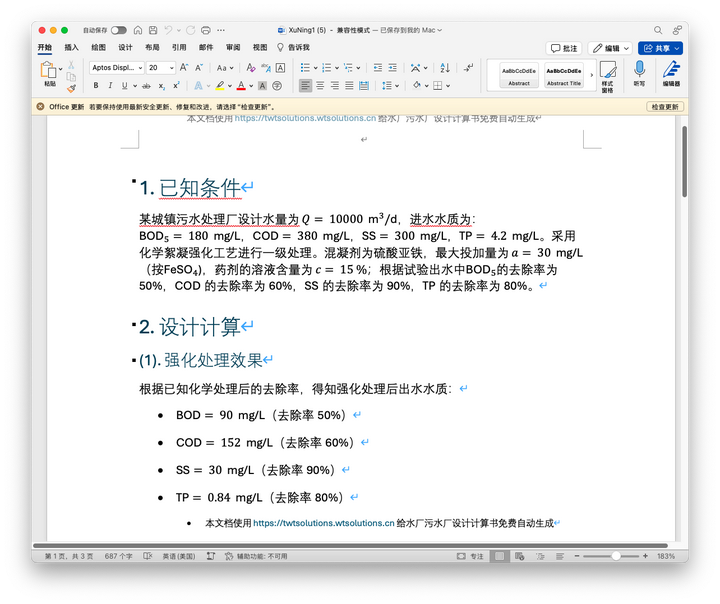Toggle the 自动保存 AutoSave switch
The image size is (720, 604).
(118, 30)
